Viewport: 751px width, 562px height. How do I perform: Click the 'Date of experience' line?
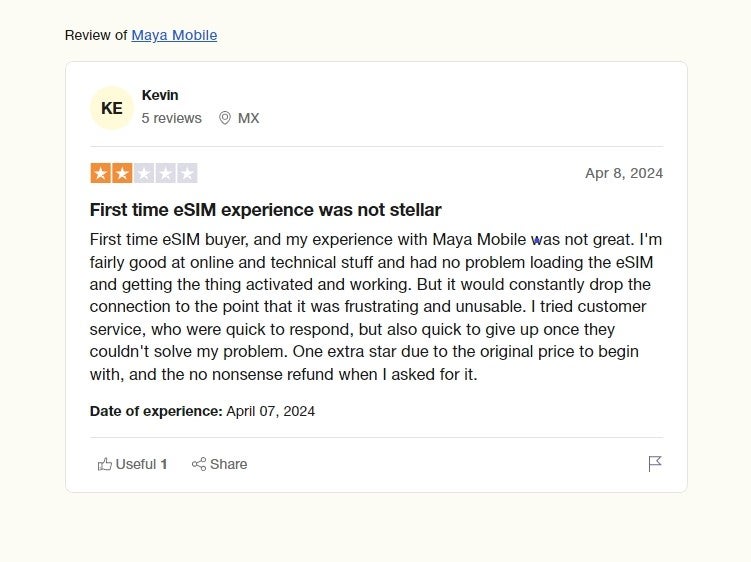tap(202, 411)
